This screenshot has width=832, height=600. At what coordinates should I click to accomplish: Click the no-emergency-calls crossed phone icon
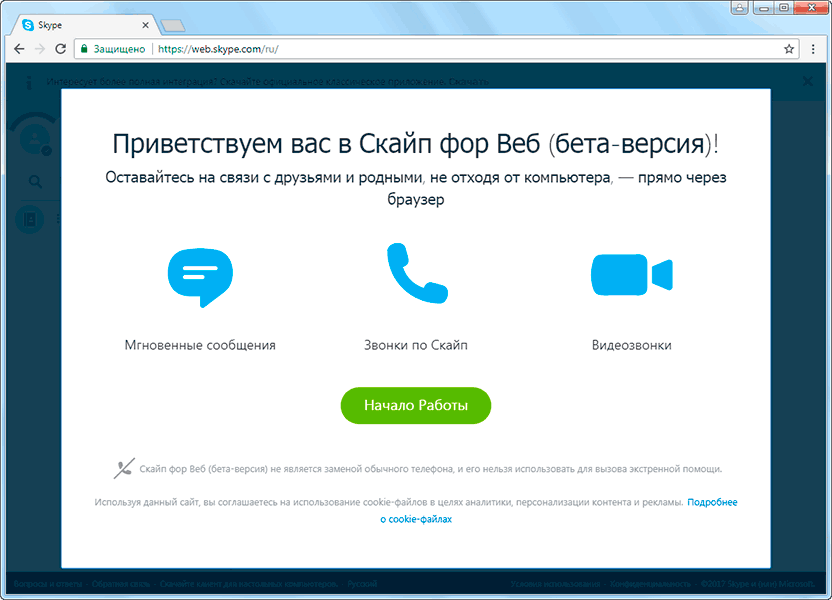(124, 468)
